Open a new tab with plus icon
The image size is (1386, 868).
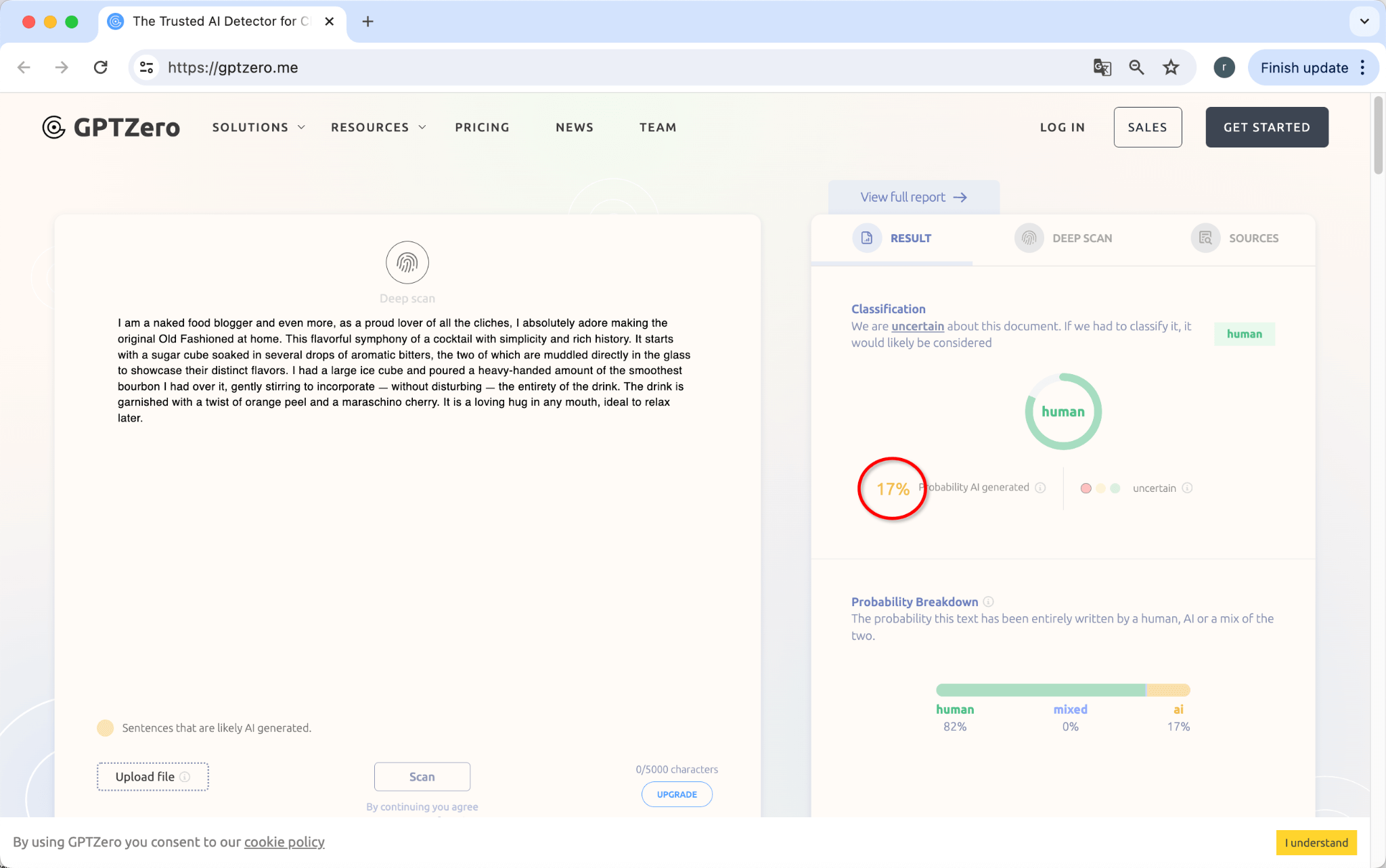click(367, 22)
